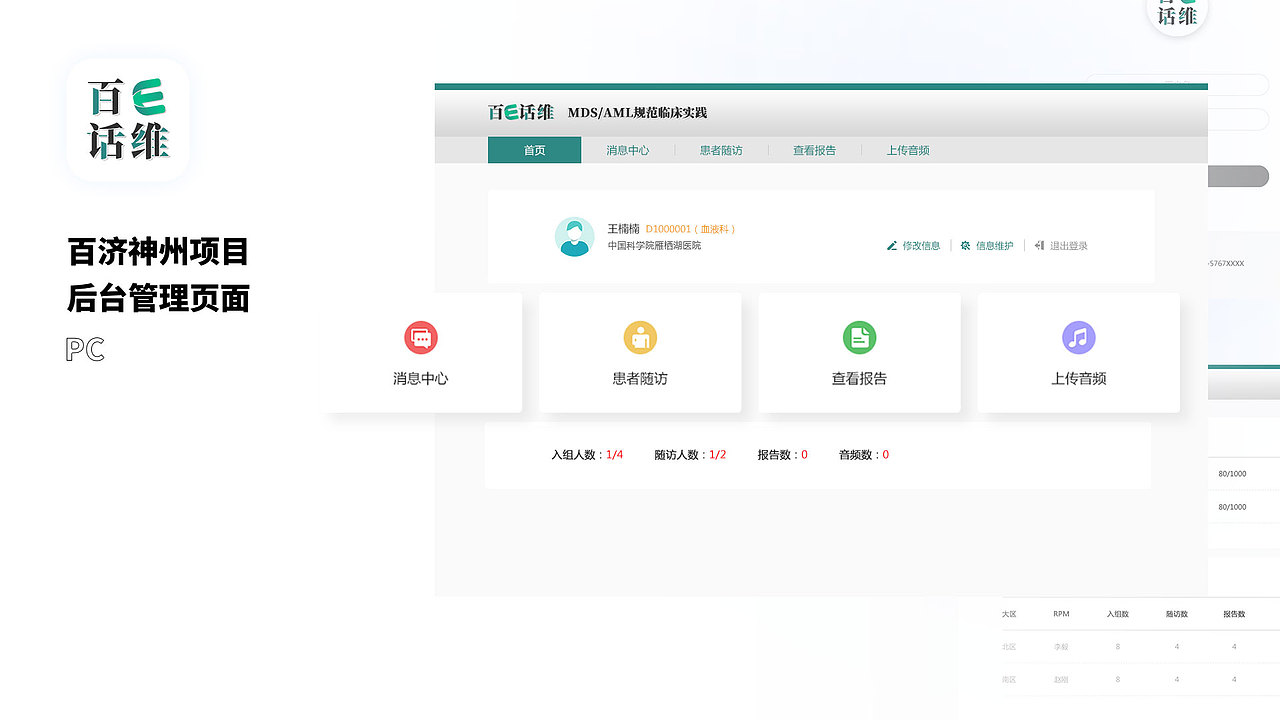The image size is (1280, 720).
Task: Click the purple 上传音频 music note icon
Action: [1078, 338]
